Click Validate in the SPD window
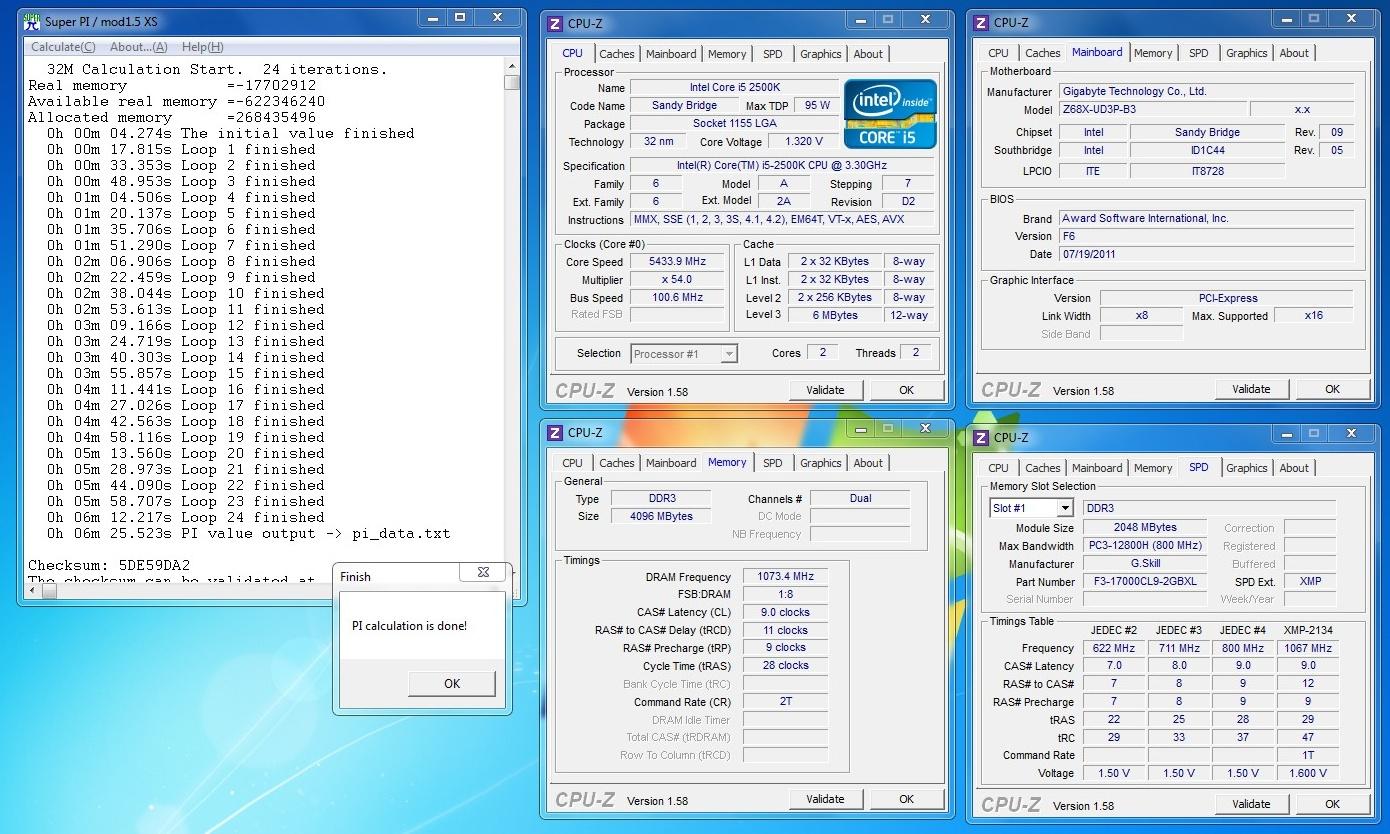The width and height of the screenshot is (1390, 834). pyautogui.click(x=1251, y=804)
